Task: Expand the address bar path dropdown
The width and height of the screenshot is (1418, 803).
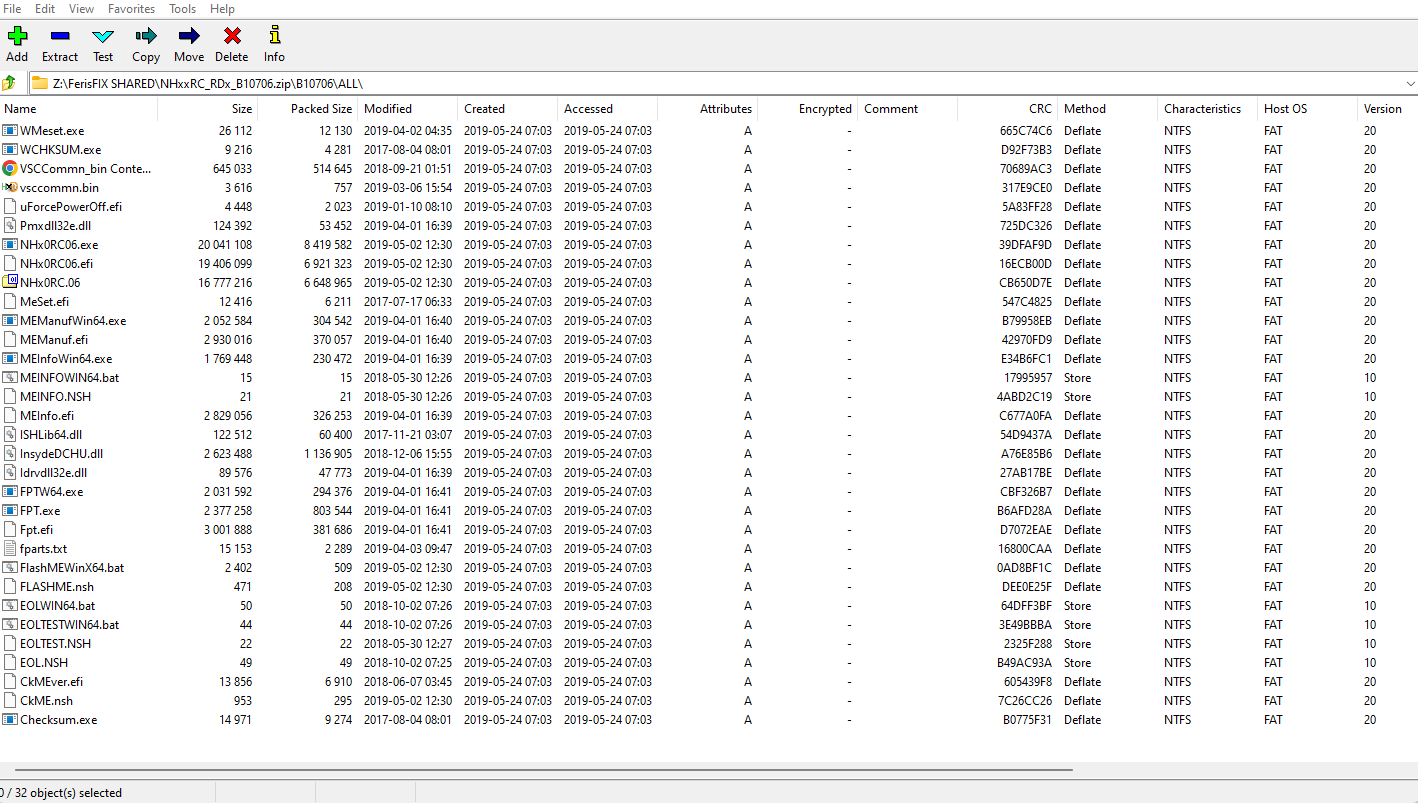Action: tap(1410, 84)
